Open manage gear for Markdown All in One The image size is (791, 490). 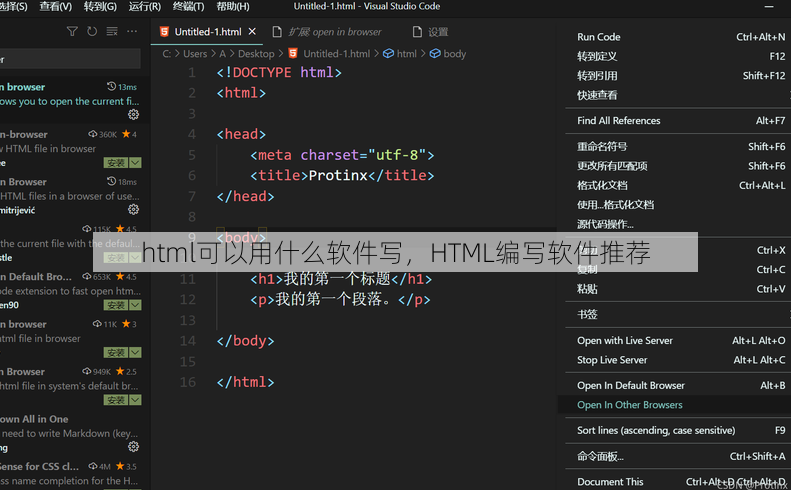click(133, 447)
